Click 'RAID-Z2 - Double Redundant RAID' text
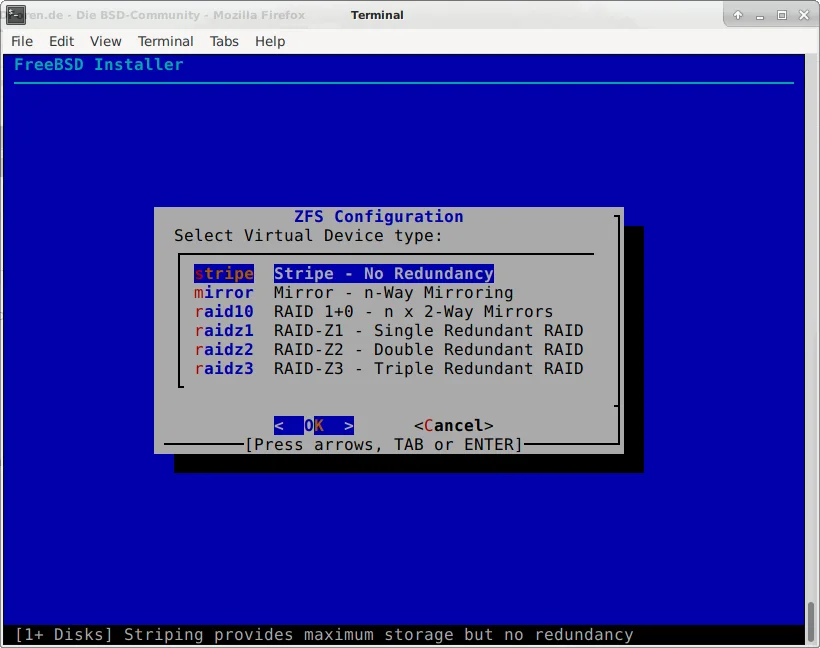 click(x=429, y=349)
